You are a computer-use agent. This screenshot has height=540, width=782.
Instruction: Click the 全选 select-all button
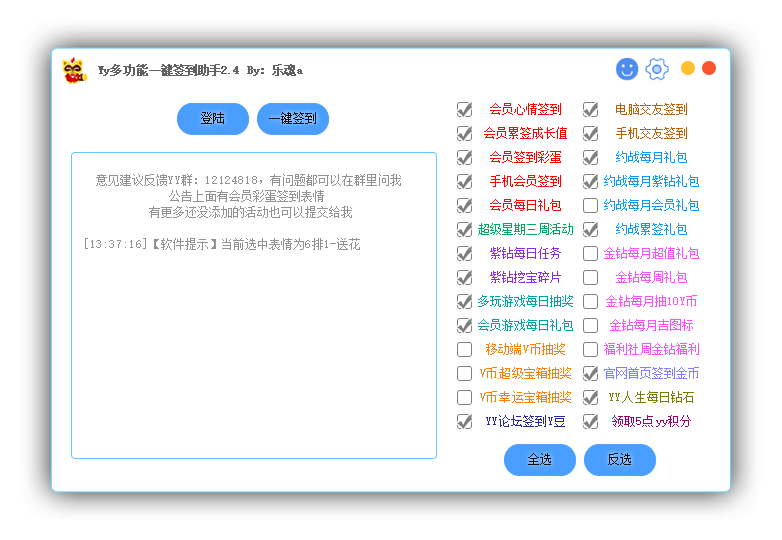[x=539, y=460]
